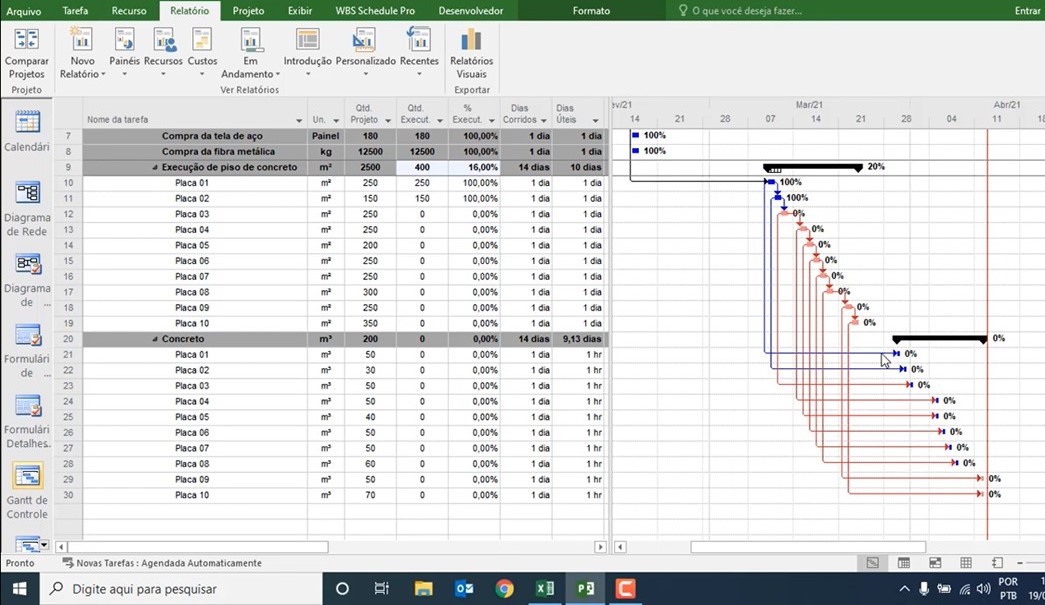Click the volume tray icon
Image resolution: width=1045 pixels, height=605 pixels.
tap(983, 589)
